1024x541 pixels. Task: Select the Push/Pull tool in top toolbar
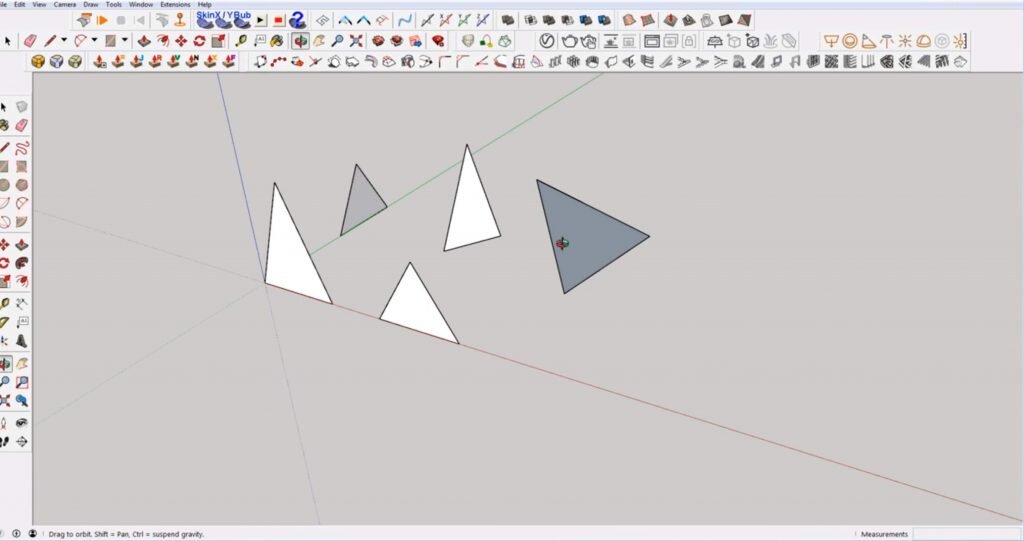(144, 41)
